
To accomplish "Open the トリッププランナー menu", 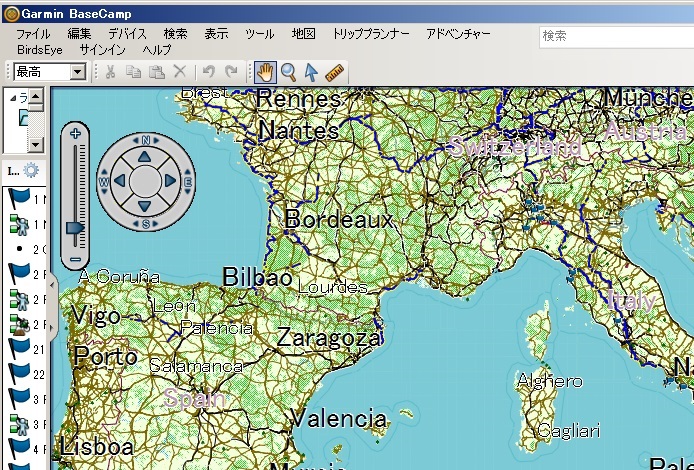I will (x=371, y=34).
